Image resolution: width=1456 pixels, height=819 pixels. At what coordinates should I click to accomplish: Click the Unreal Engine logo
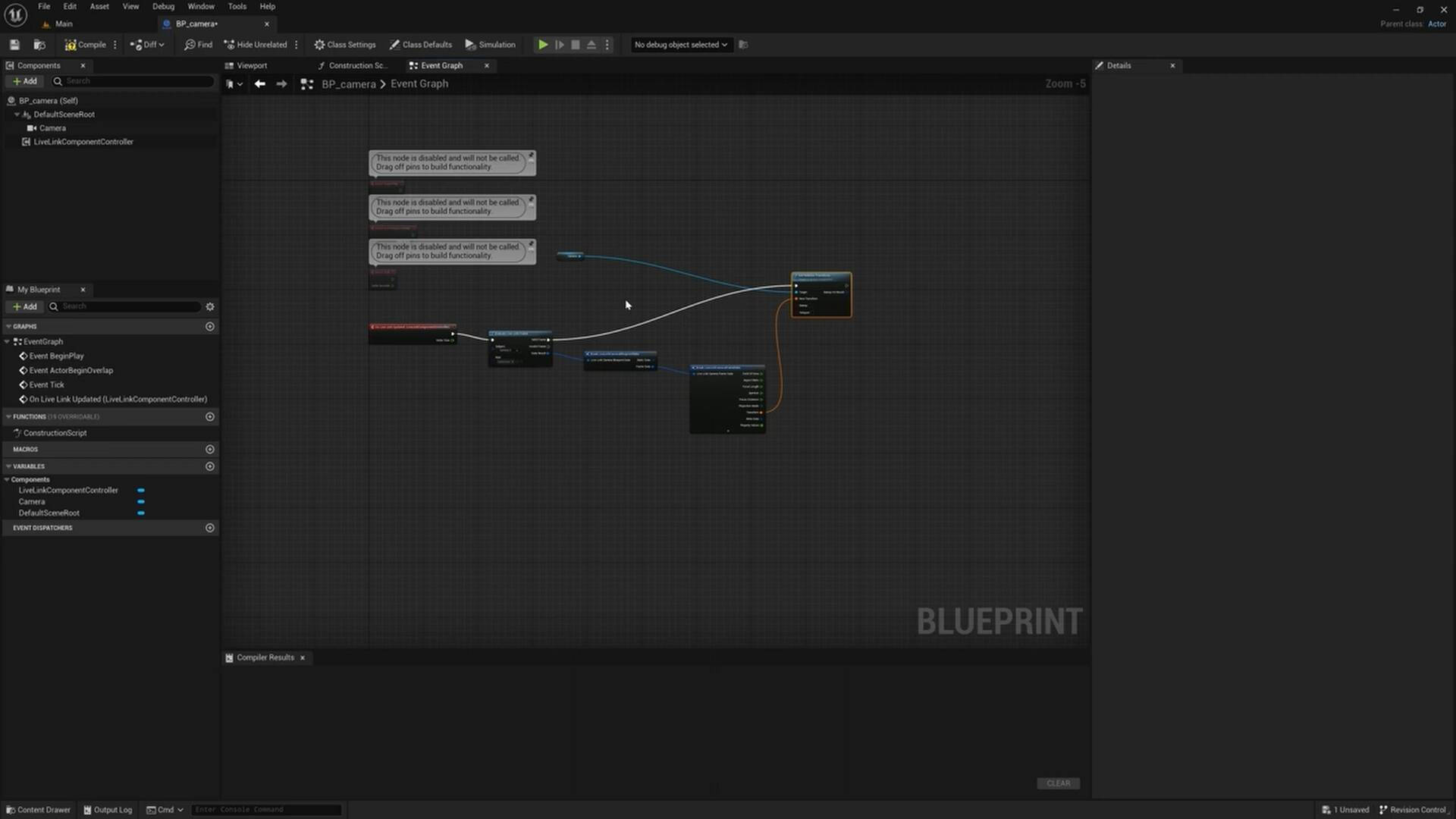15,14
